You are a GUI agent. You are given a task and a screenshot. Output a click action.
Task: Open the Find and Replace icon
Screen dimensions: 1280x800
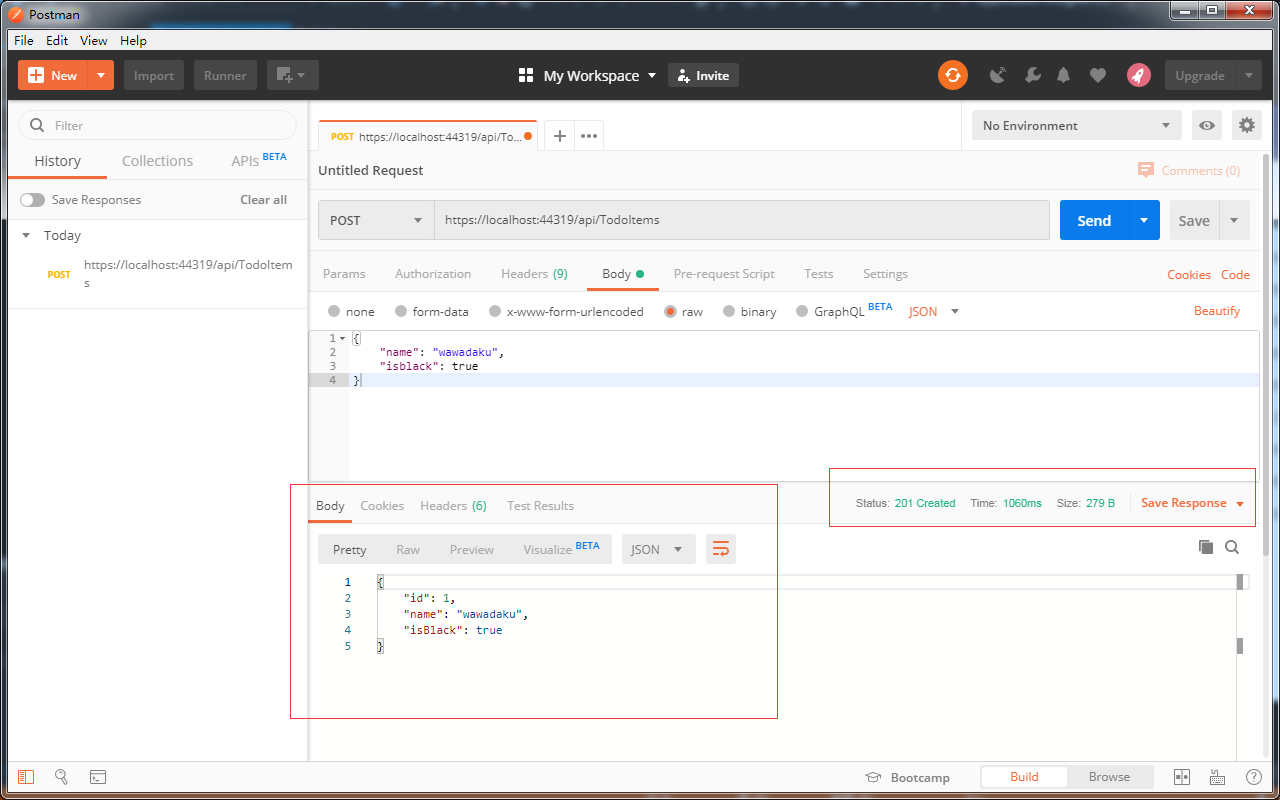click(61, 777)
